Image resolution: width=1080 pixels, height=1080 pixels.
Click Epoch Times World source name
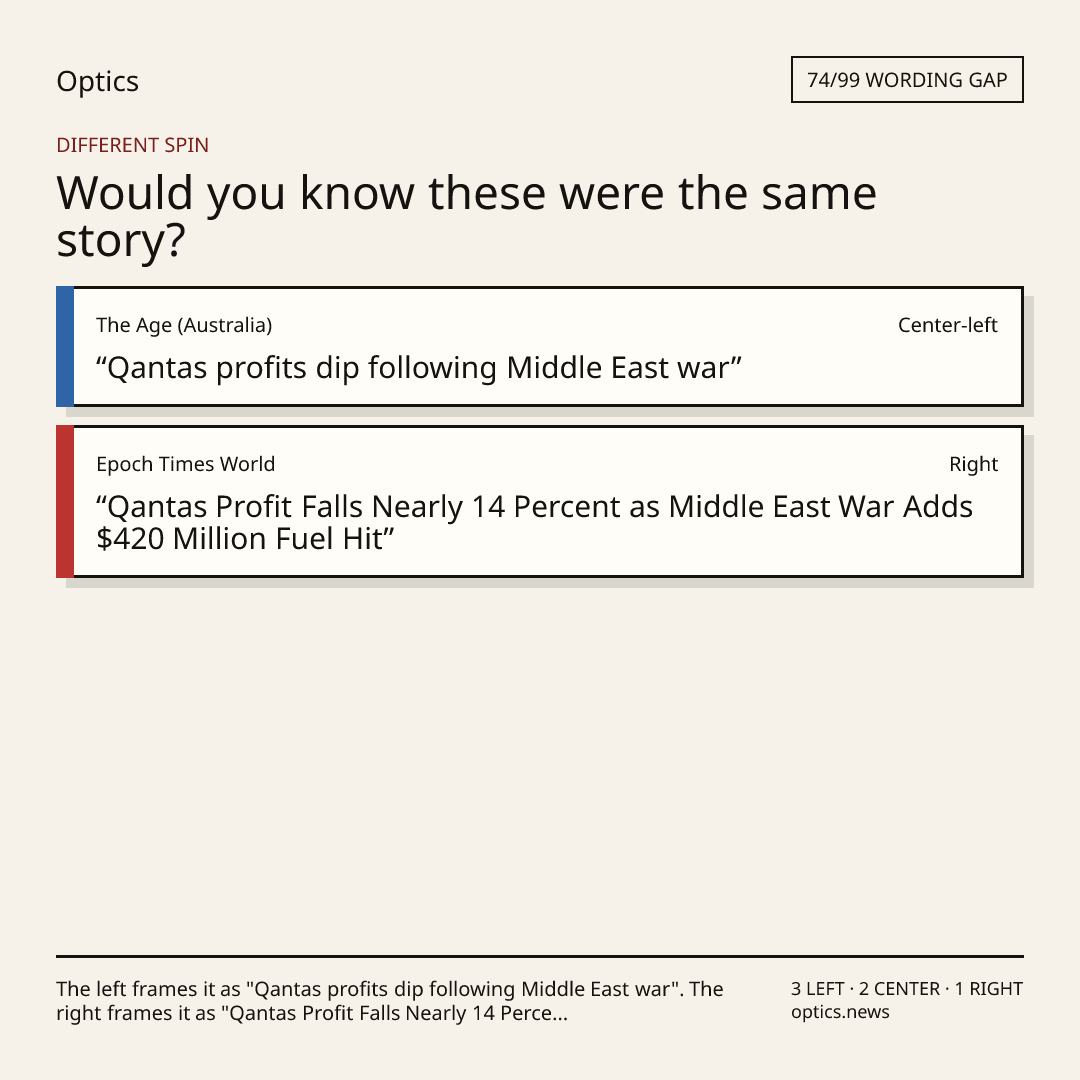186,464
